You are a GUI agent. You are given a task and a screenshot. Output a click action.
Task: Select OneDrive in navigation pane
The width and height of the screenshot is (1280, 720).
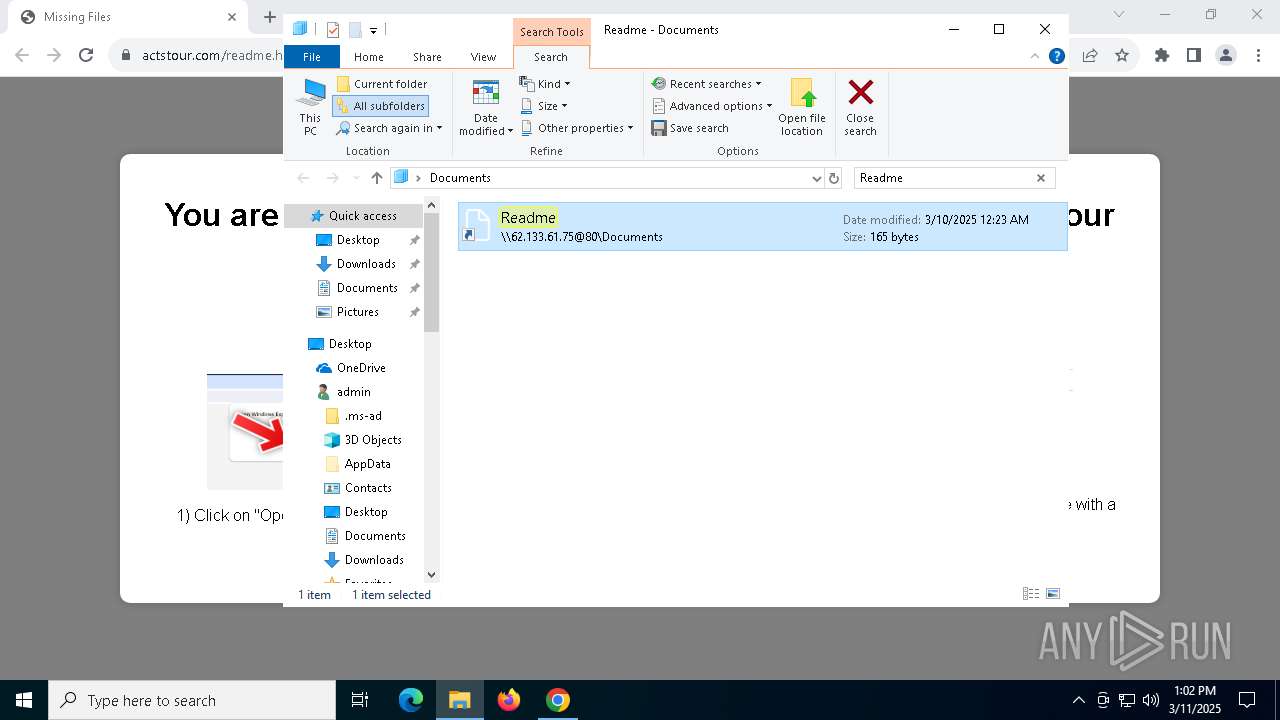(361, 368)
